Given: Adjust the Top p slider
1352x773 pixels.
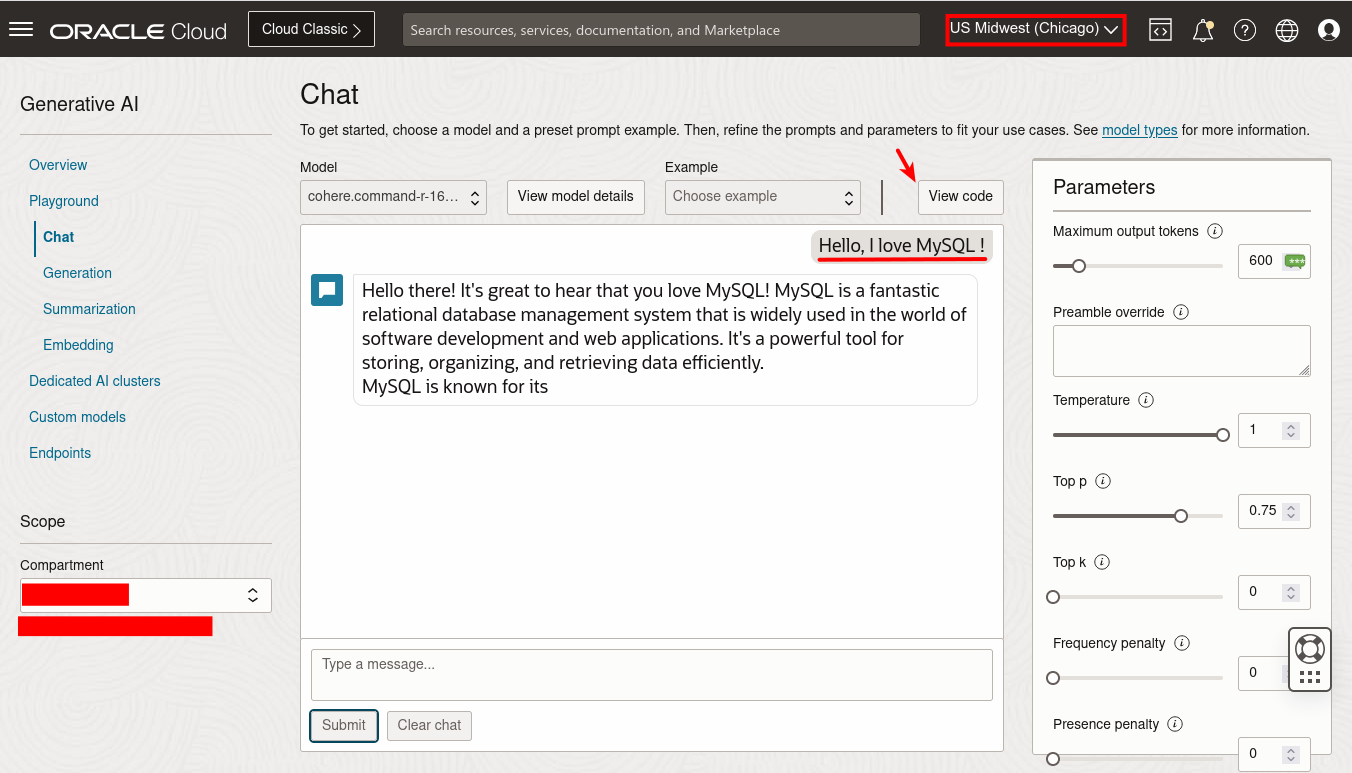Looking at the screenshot, I should tap(1138, 516).
